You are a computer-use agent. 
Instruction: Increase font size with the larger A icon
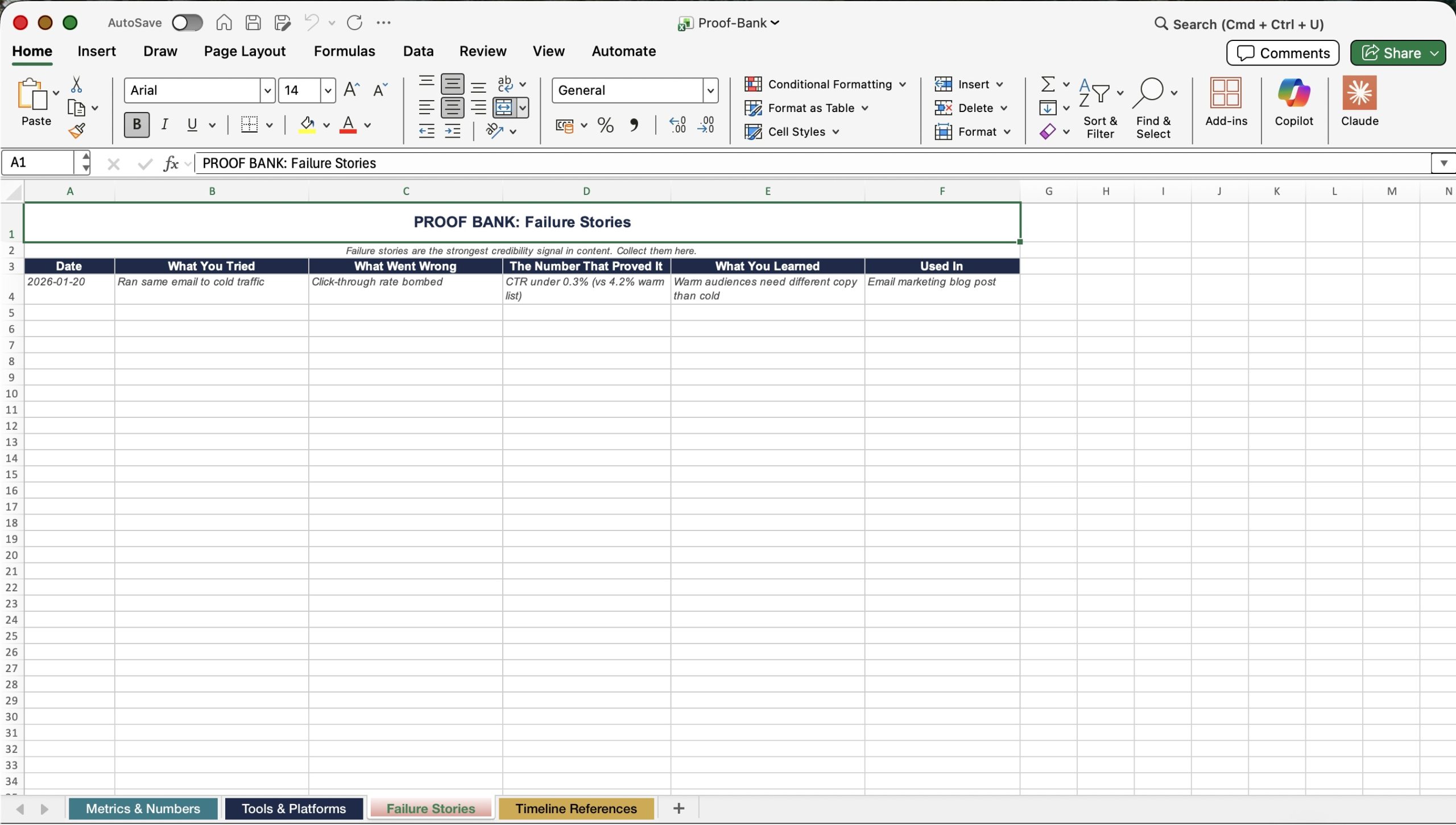tap(351, 90)
